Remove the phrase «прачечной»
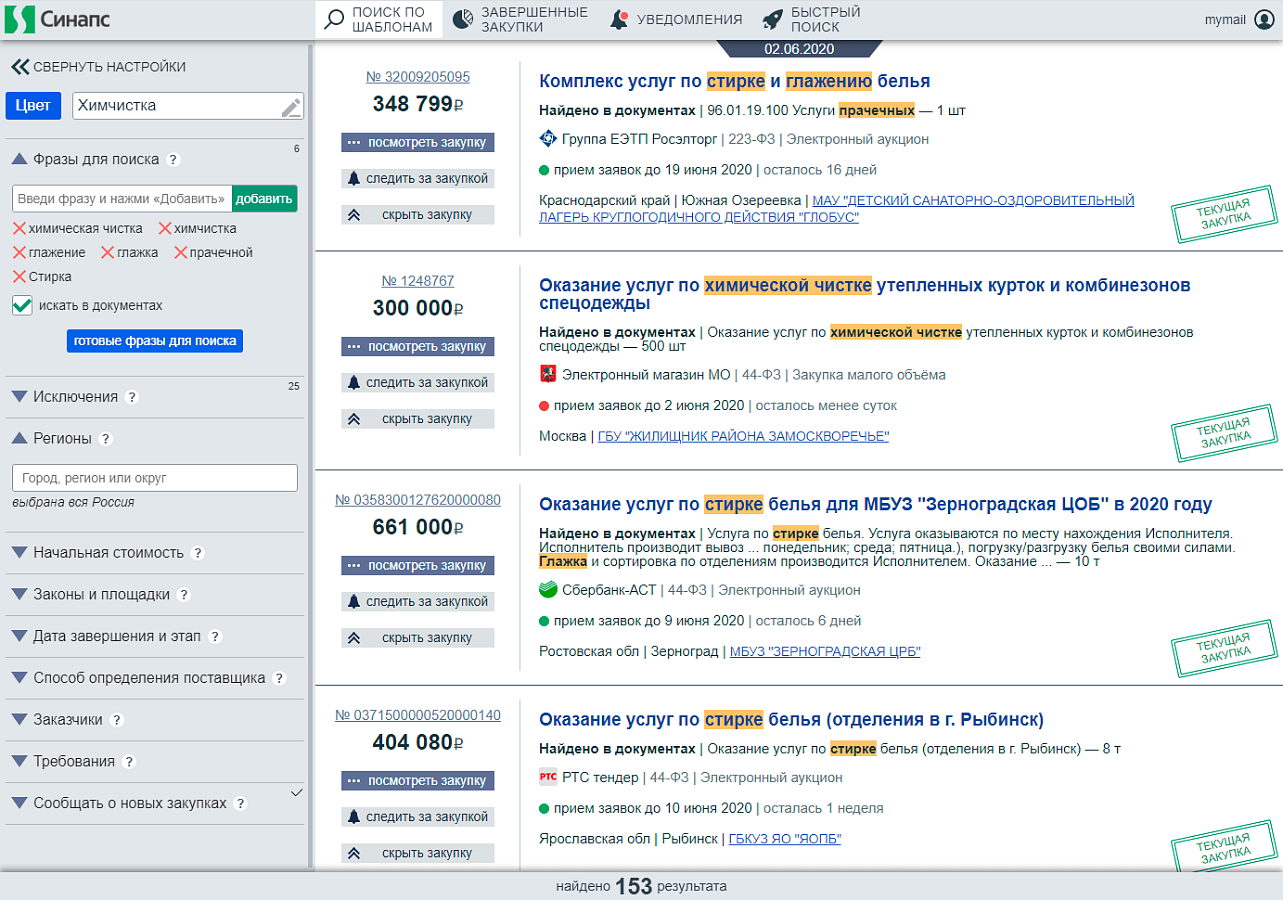 pos(181,253)
